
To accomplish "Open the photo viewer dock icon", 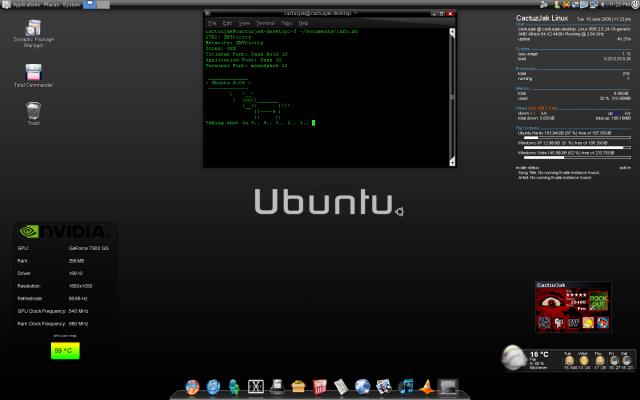I will pos(384,387).
